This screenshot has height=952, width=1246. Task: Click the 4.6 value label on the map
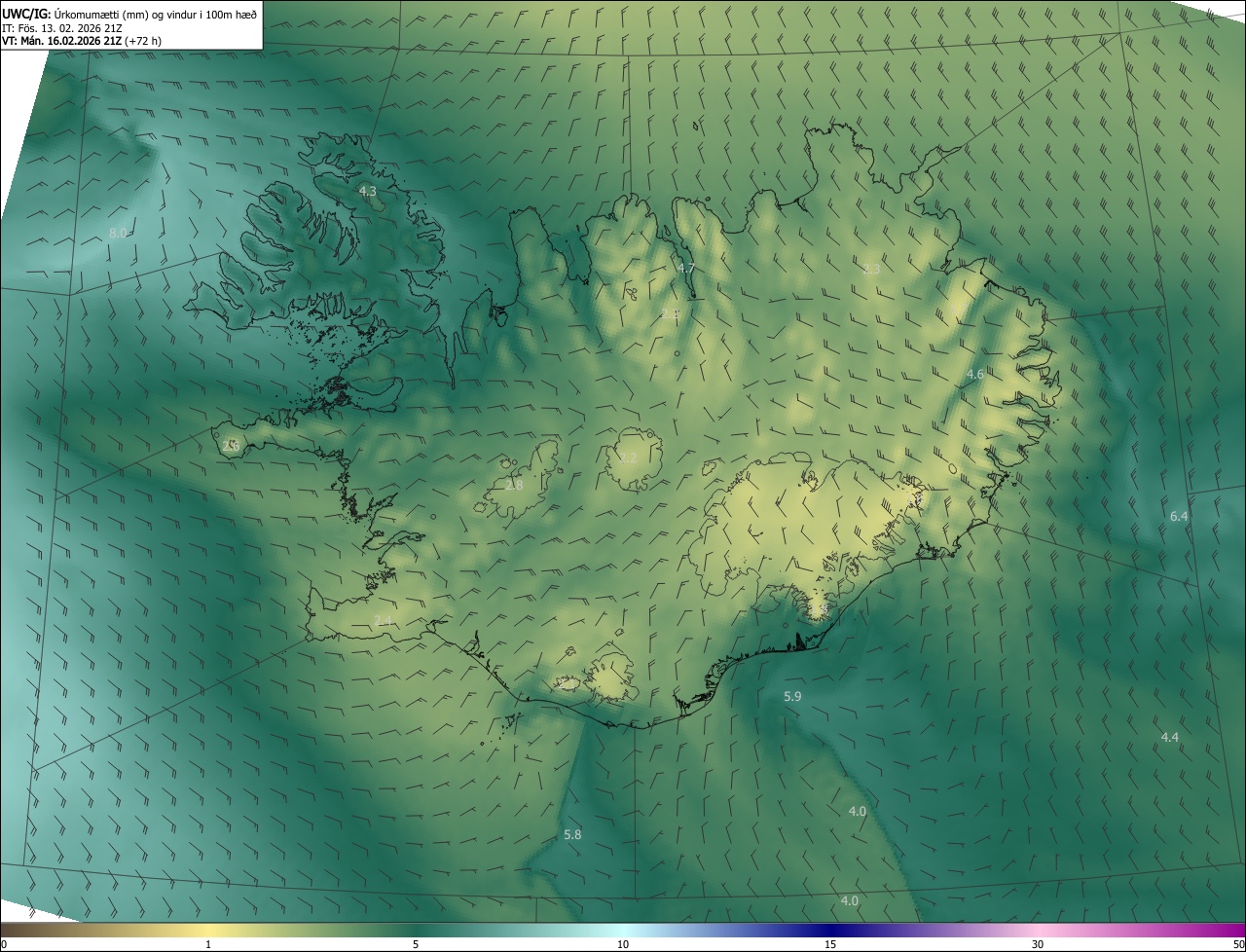click(975, 375)
